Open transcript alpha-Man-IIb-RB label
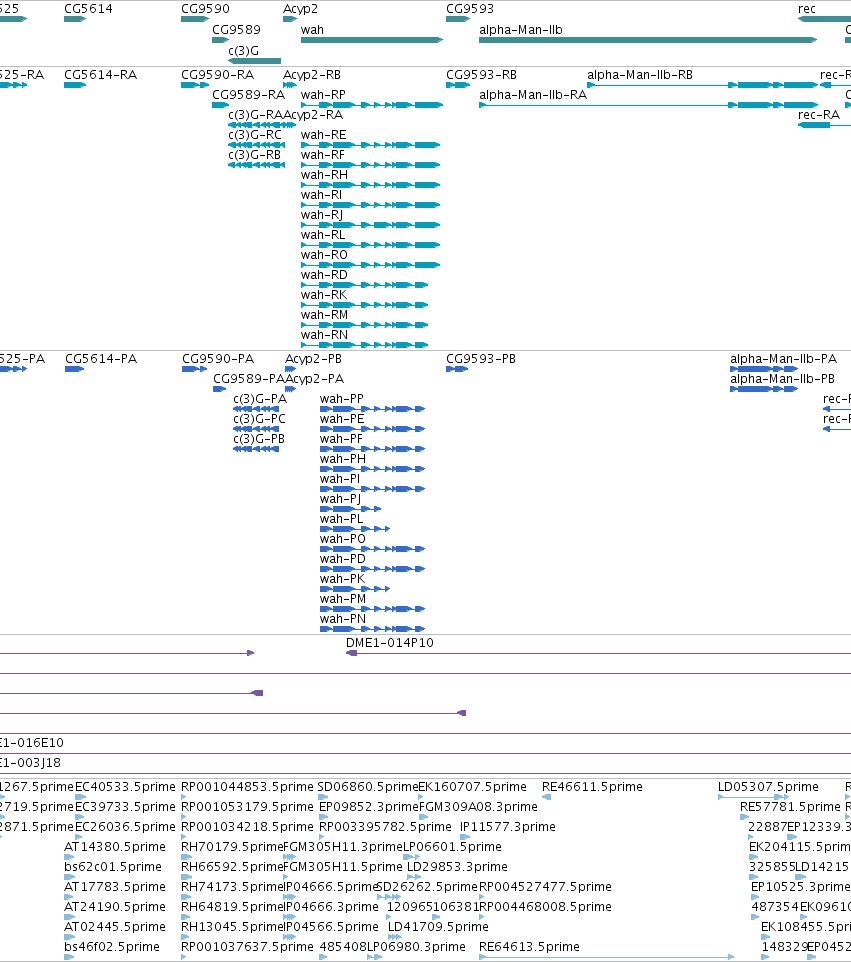851x962 pixels. pyautogui.click(x=640, y=75)
